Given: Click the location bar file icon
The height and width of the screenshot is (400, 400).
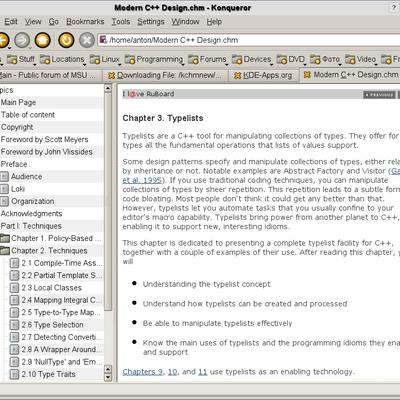Looking at the screenshot, I should pos(103,40).
